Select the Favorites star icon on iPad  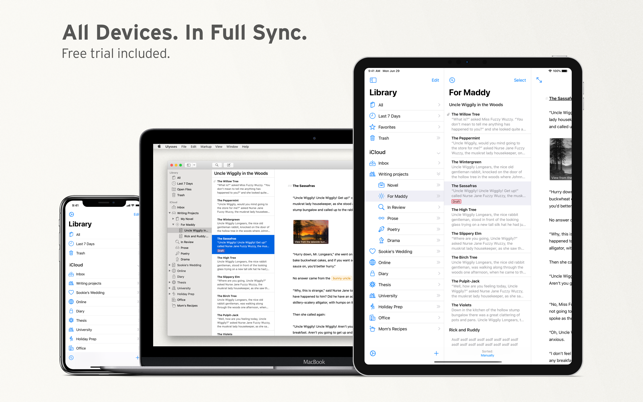[x=372, y=127]
